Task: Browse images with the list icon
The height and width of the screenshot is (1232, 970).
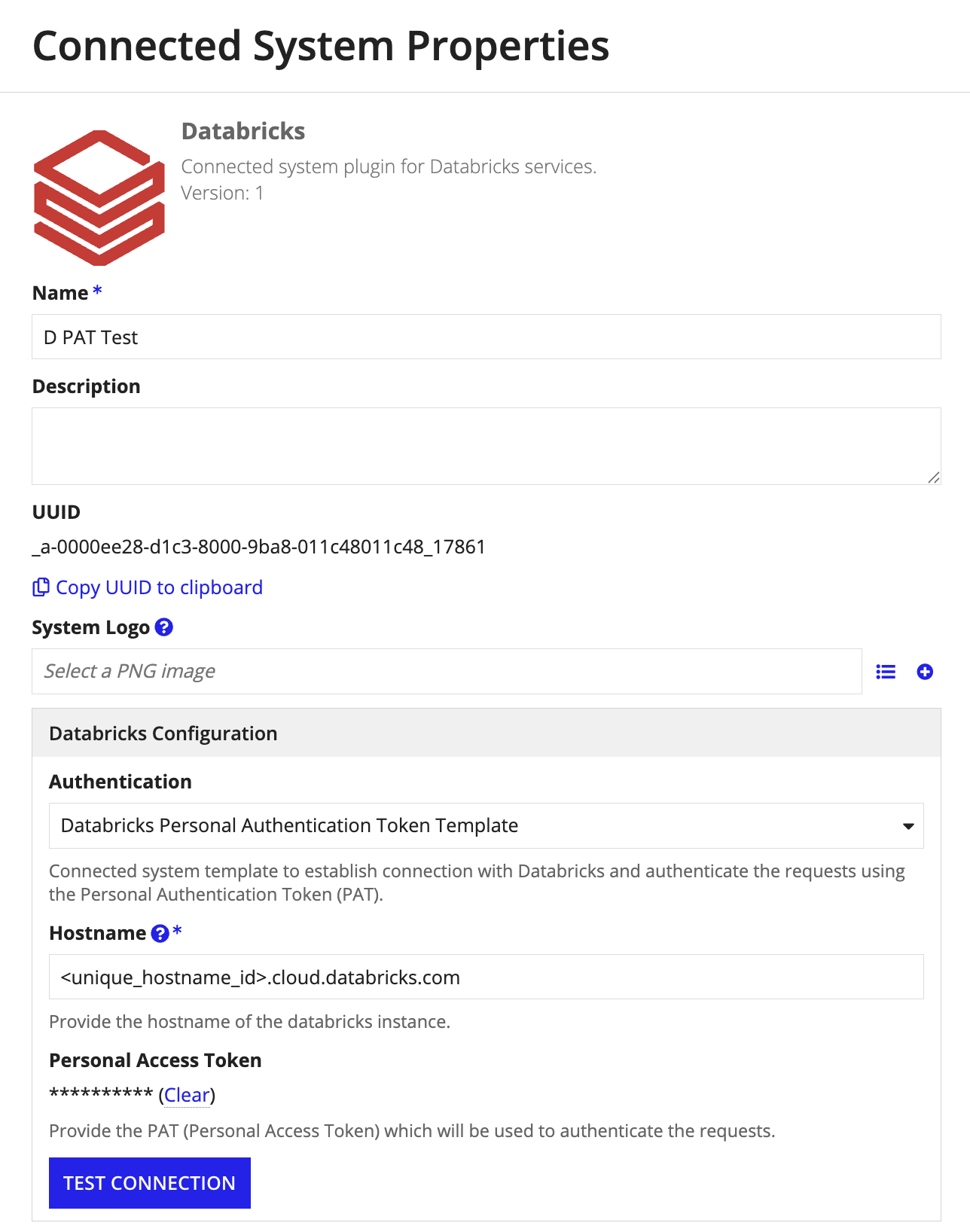Action: [x=886, y=672]
